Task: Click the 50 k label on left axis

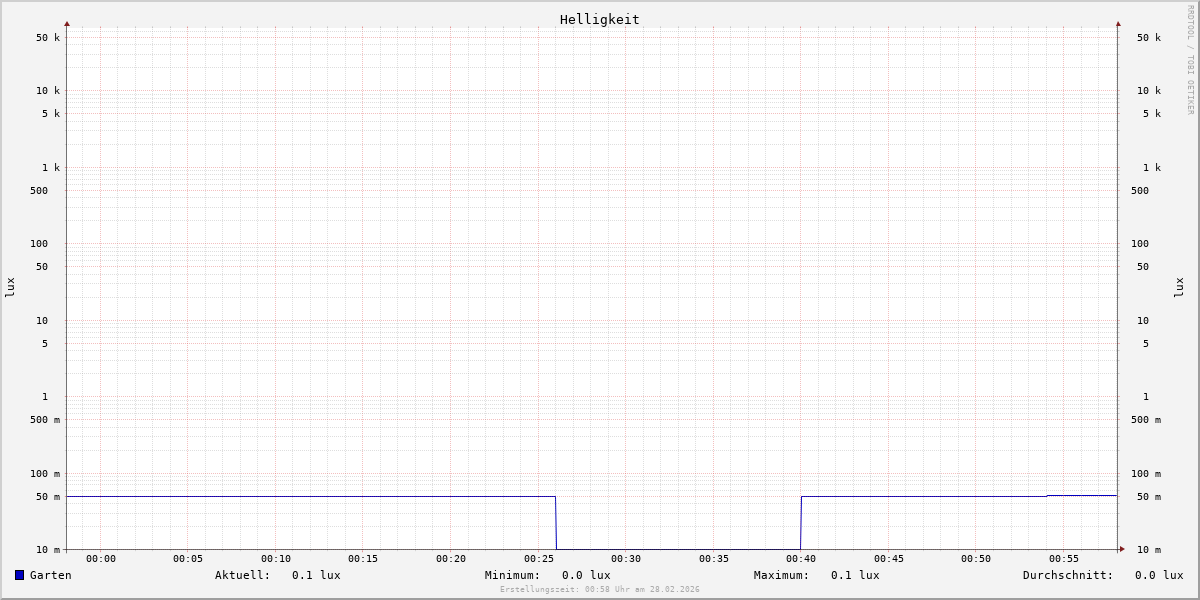Action: click(48, 38)
